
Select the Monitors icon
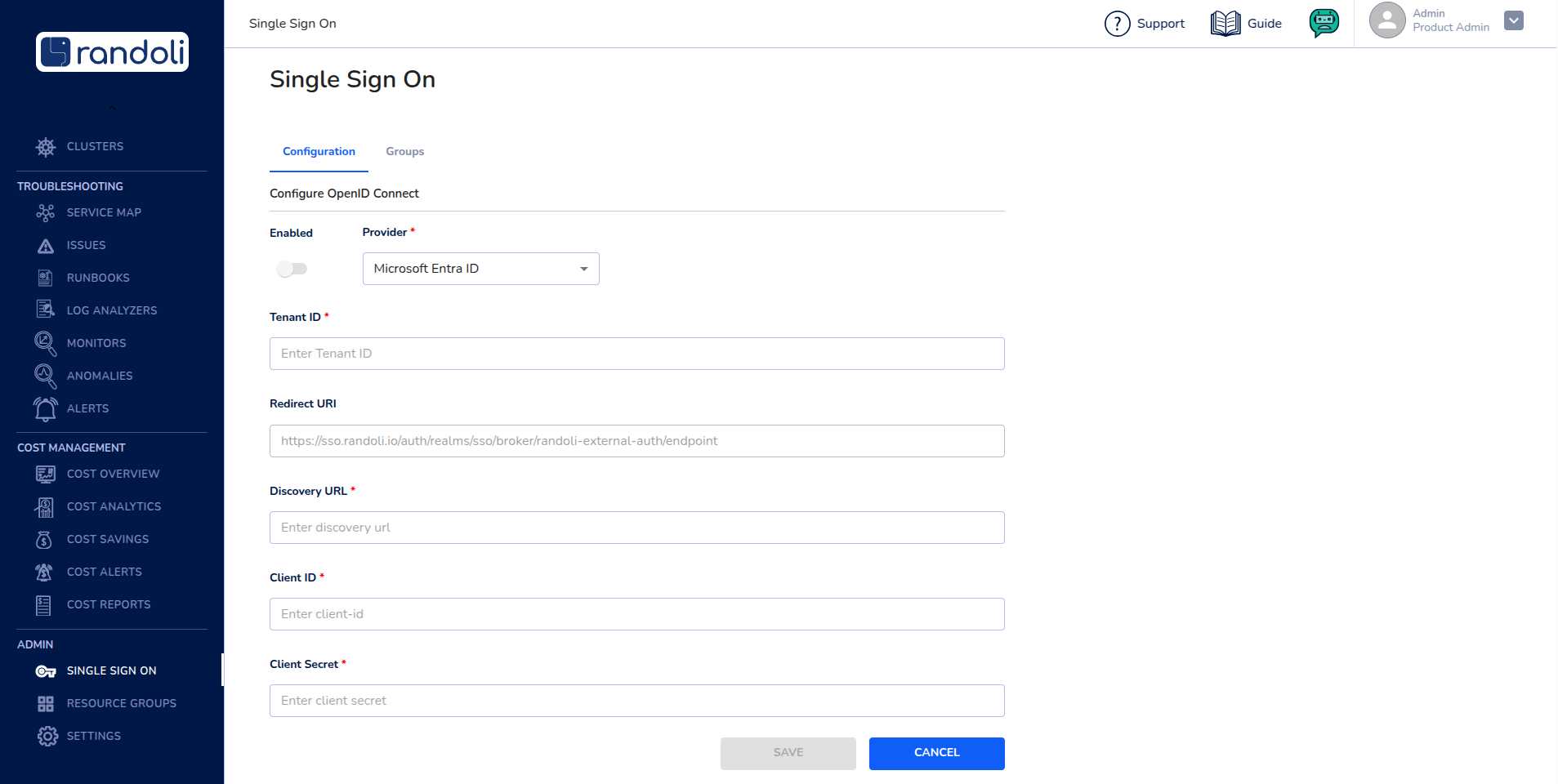point(46,343)
